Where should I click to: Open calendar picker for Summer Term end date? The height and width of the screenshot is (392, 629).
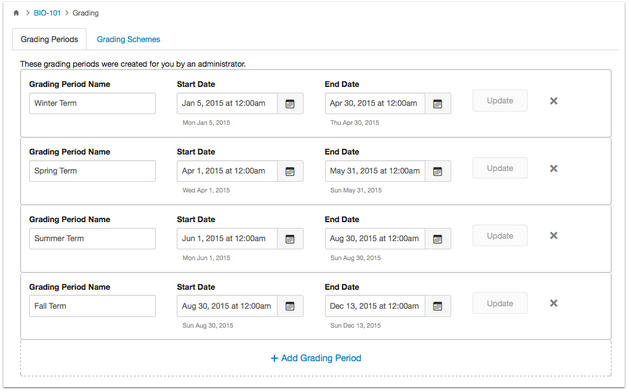438,239
